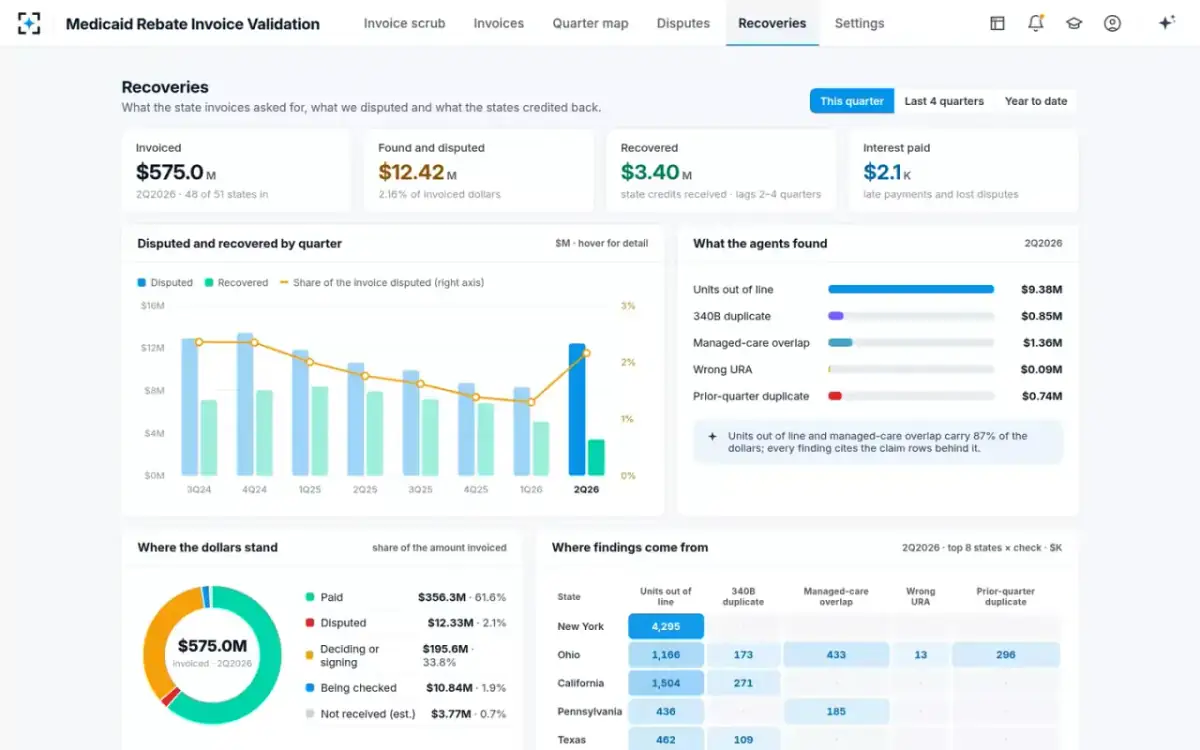
Task: Click the dark blue 2Q26 disputed bar
Action: (x=577, y=409)
